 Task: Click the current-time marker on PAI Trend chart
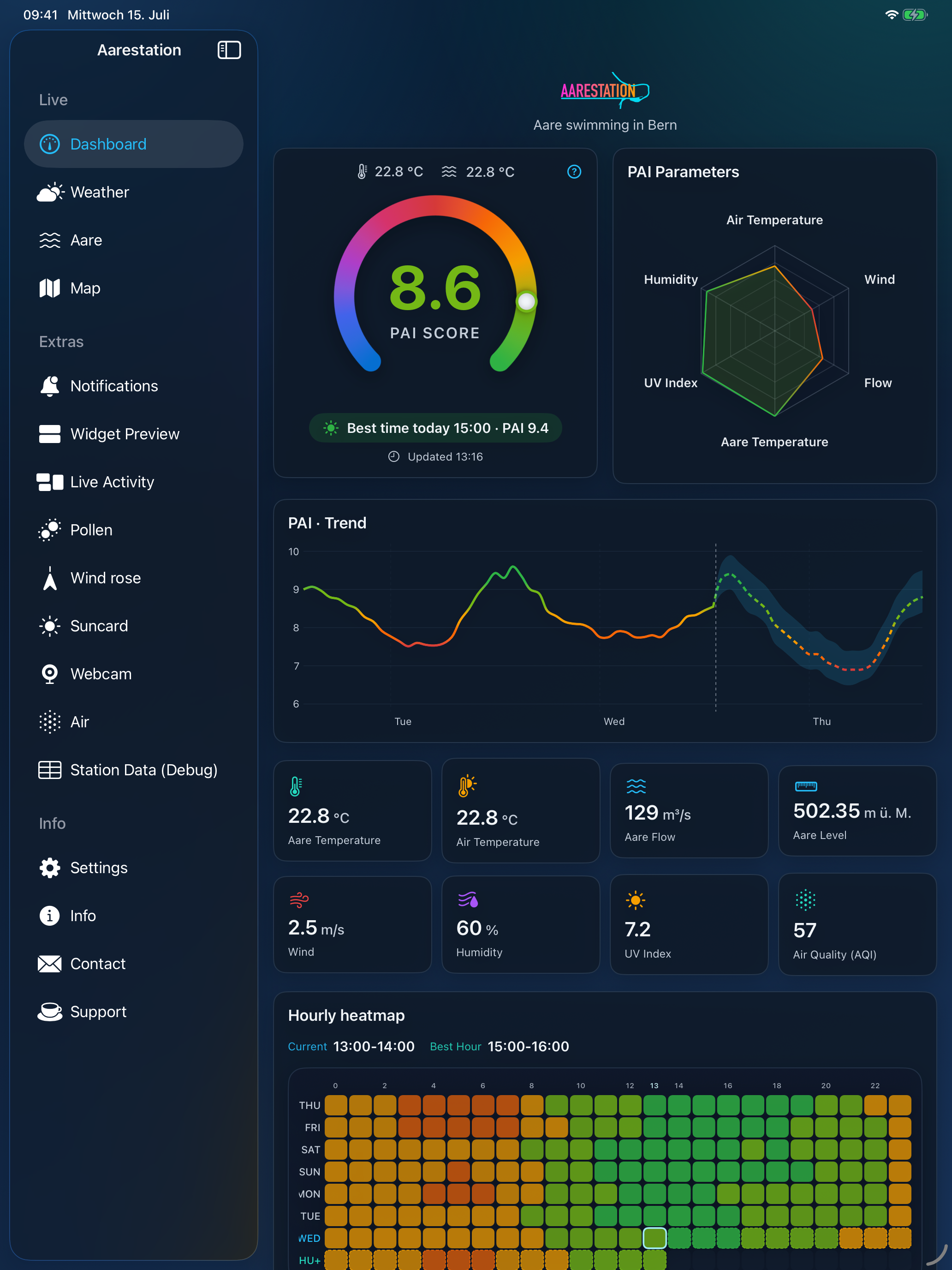(715, 627)
